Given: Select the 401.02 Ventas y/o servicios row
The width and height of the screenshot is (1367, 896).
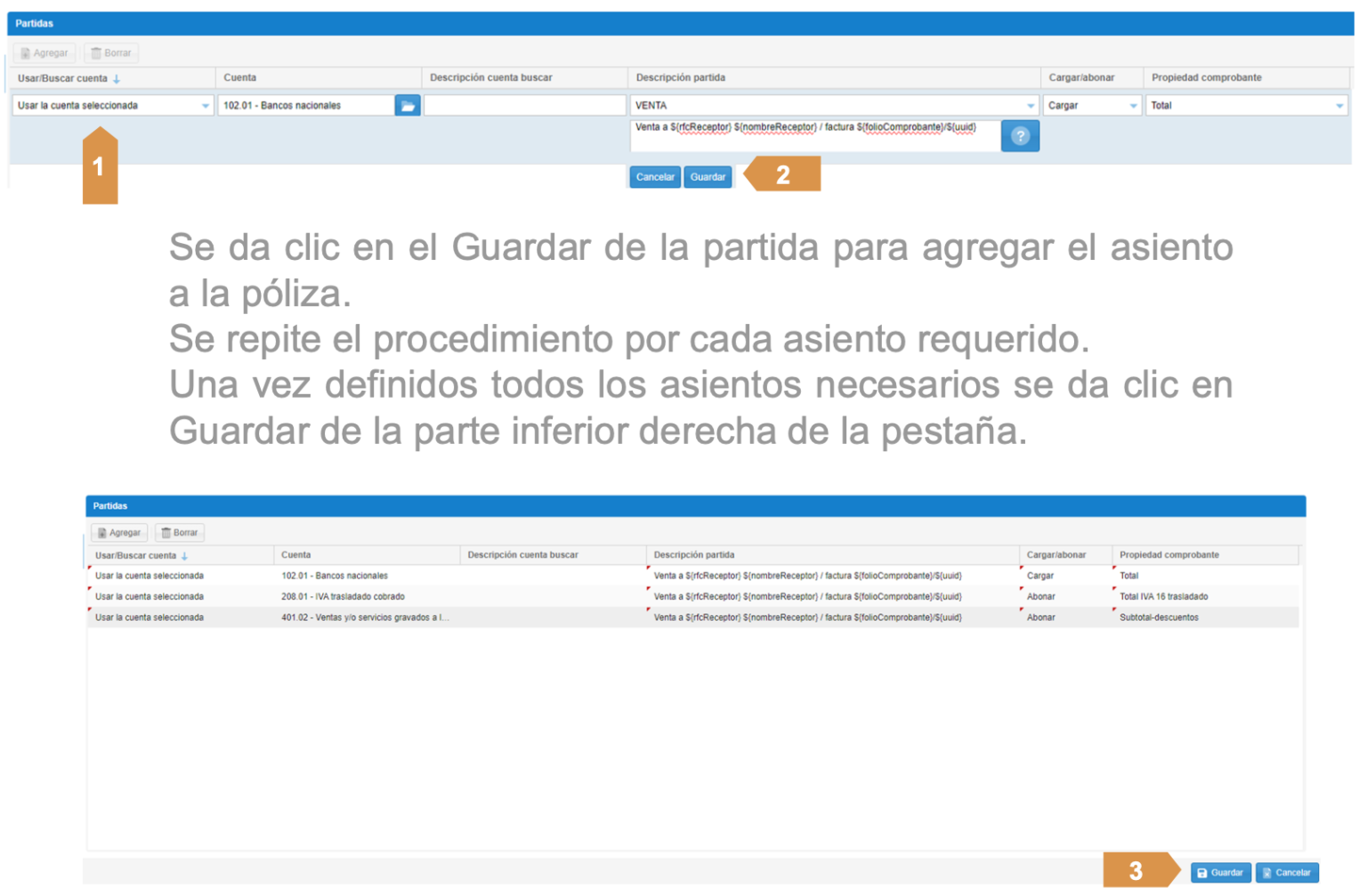Looking at the screenshot, I should (x=365, y=618).
